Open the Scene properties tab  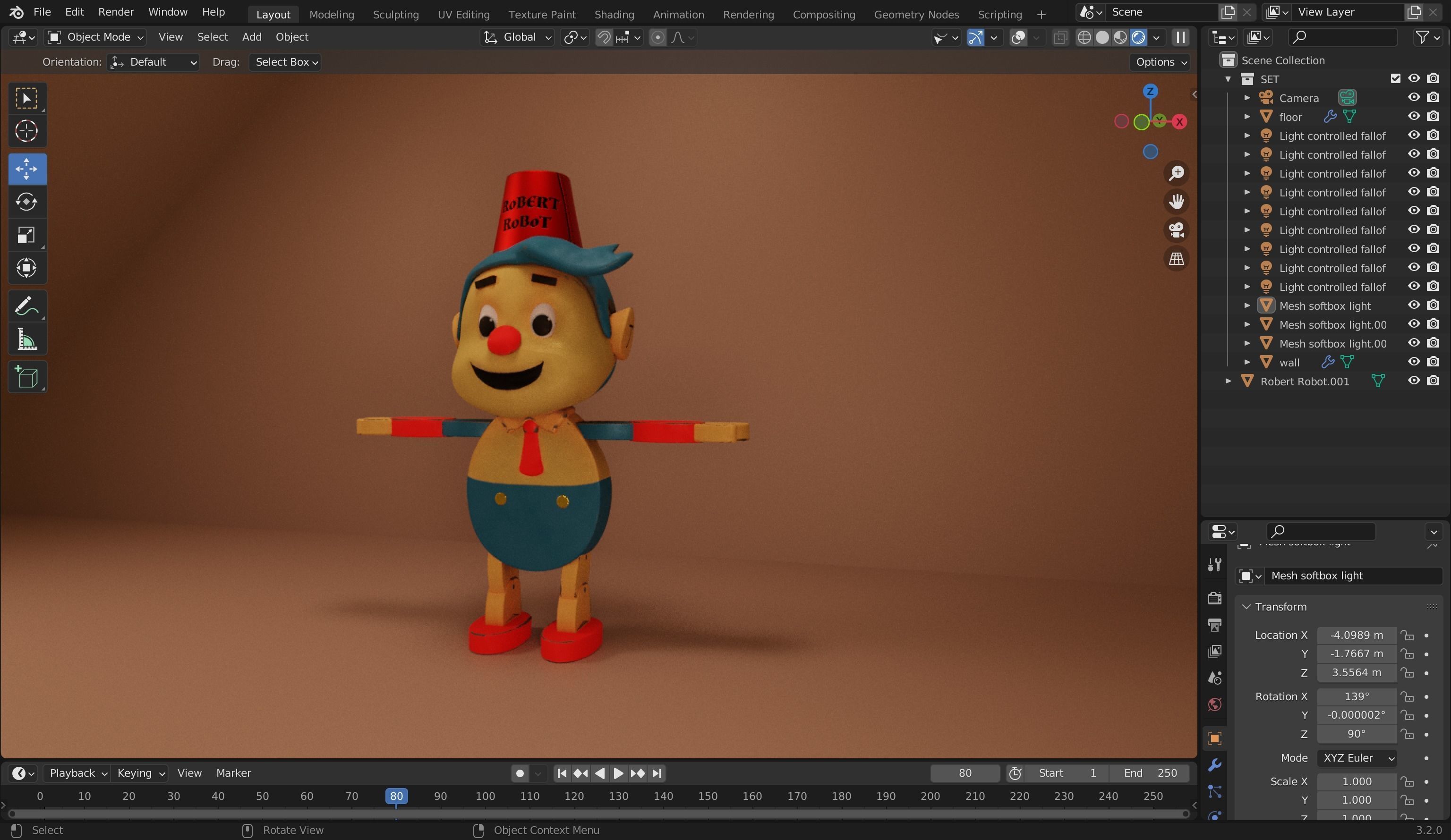coord(1214,678)
